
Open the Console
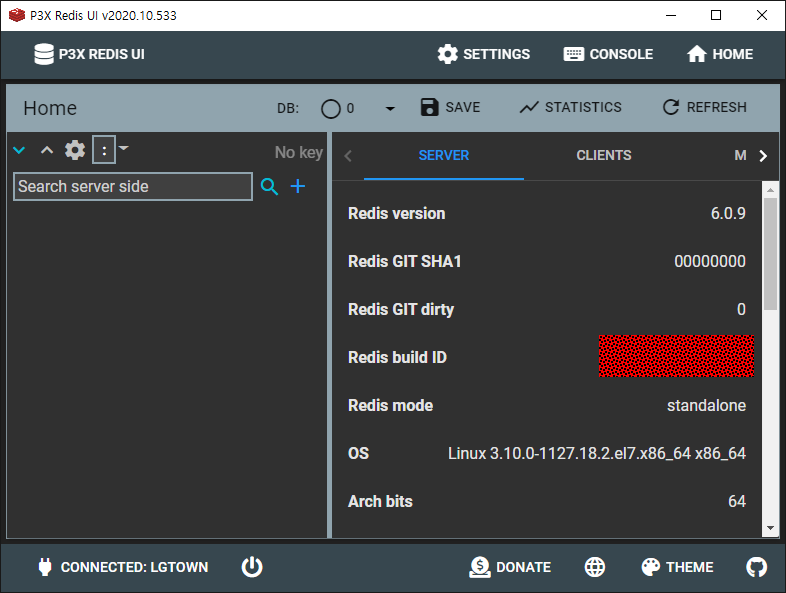[x=608, y=54]
